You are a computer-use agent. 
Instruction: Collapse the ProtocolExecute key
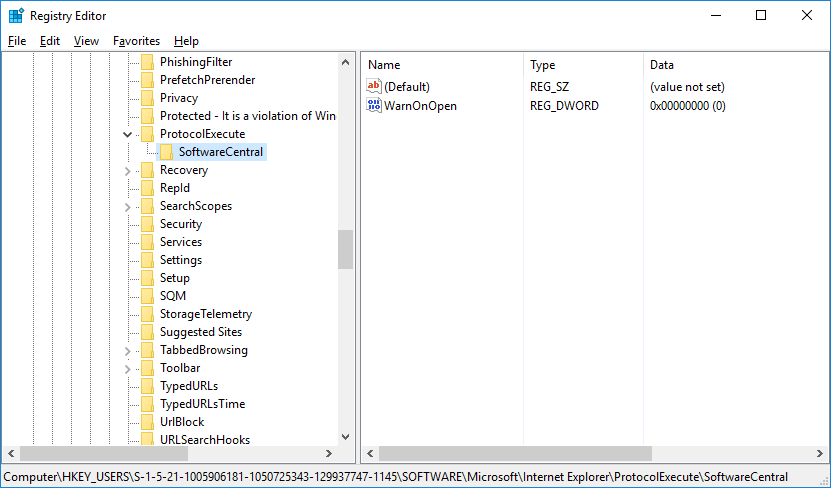click(x=127, y=134)
